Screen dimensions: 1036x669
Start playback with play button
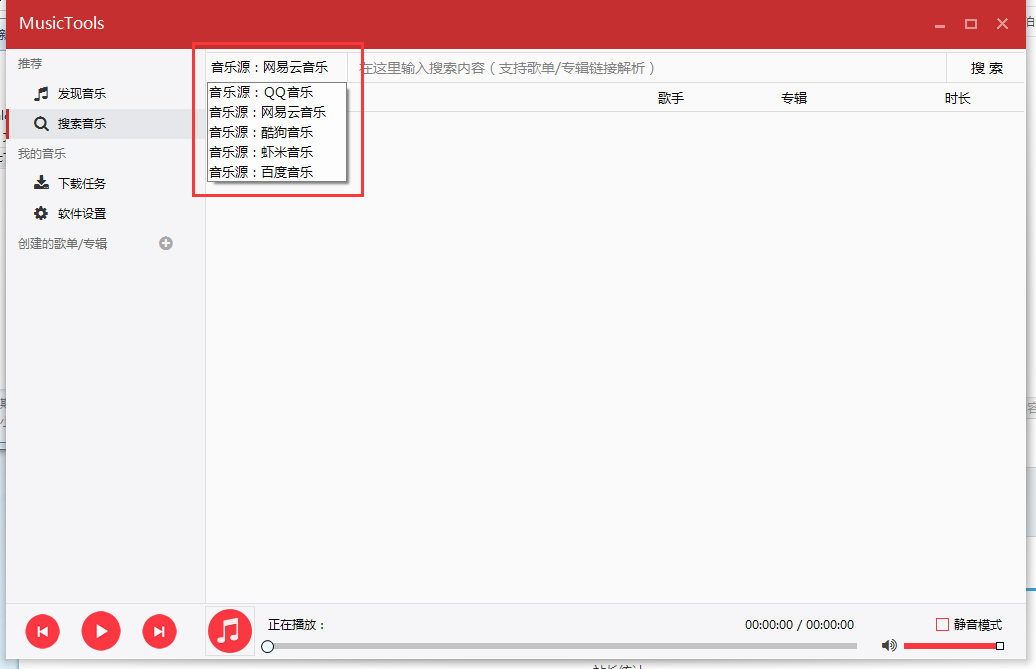[101, 631]
